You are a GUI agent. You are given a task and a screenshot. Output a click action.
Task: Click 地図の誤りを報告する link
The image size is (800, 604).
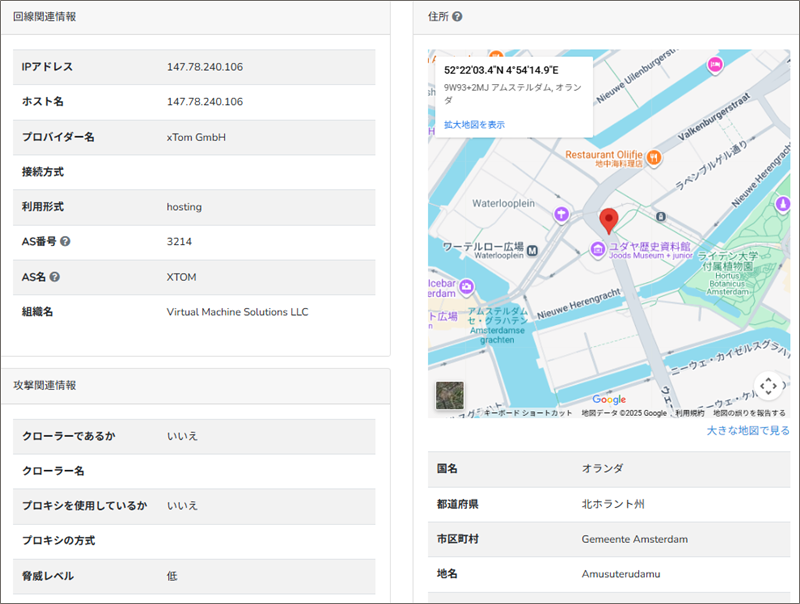click(749, 413)
